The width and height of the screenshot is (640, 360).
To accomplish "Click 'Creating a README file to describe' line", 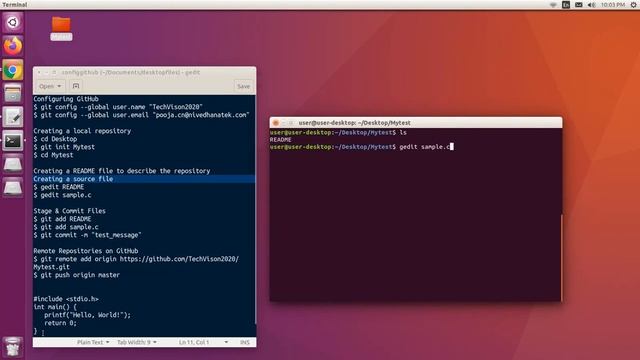I will [x=122, y=171].
